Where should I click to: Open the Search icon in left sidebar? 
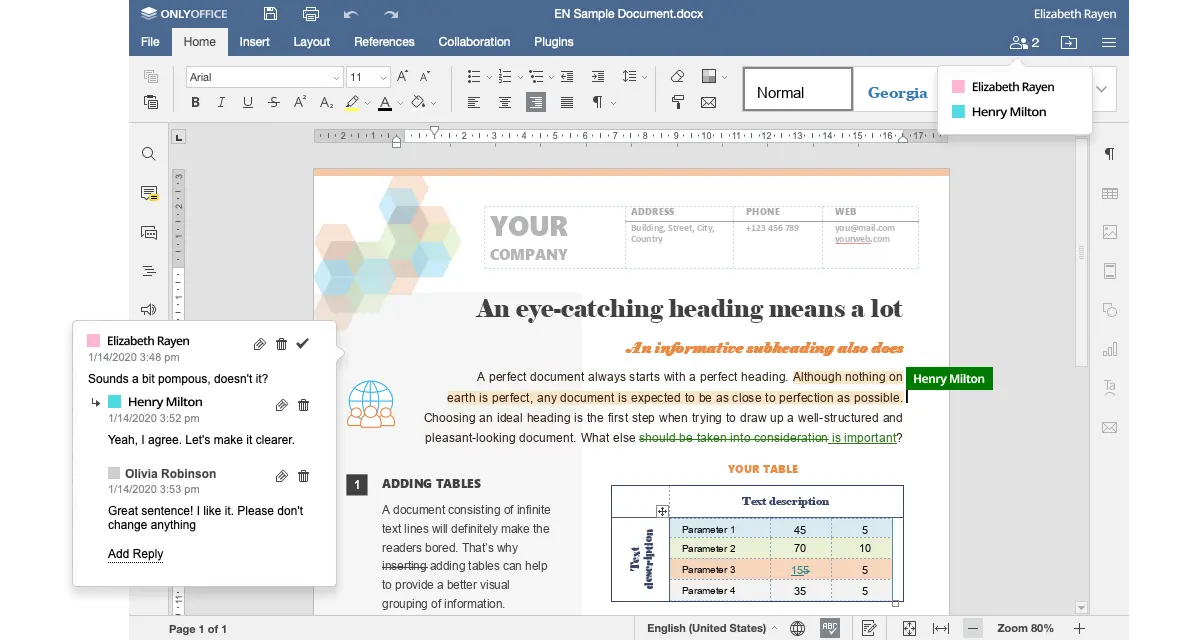[149, 154]
